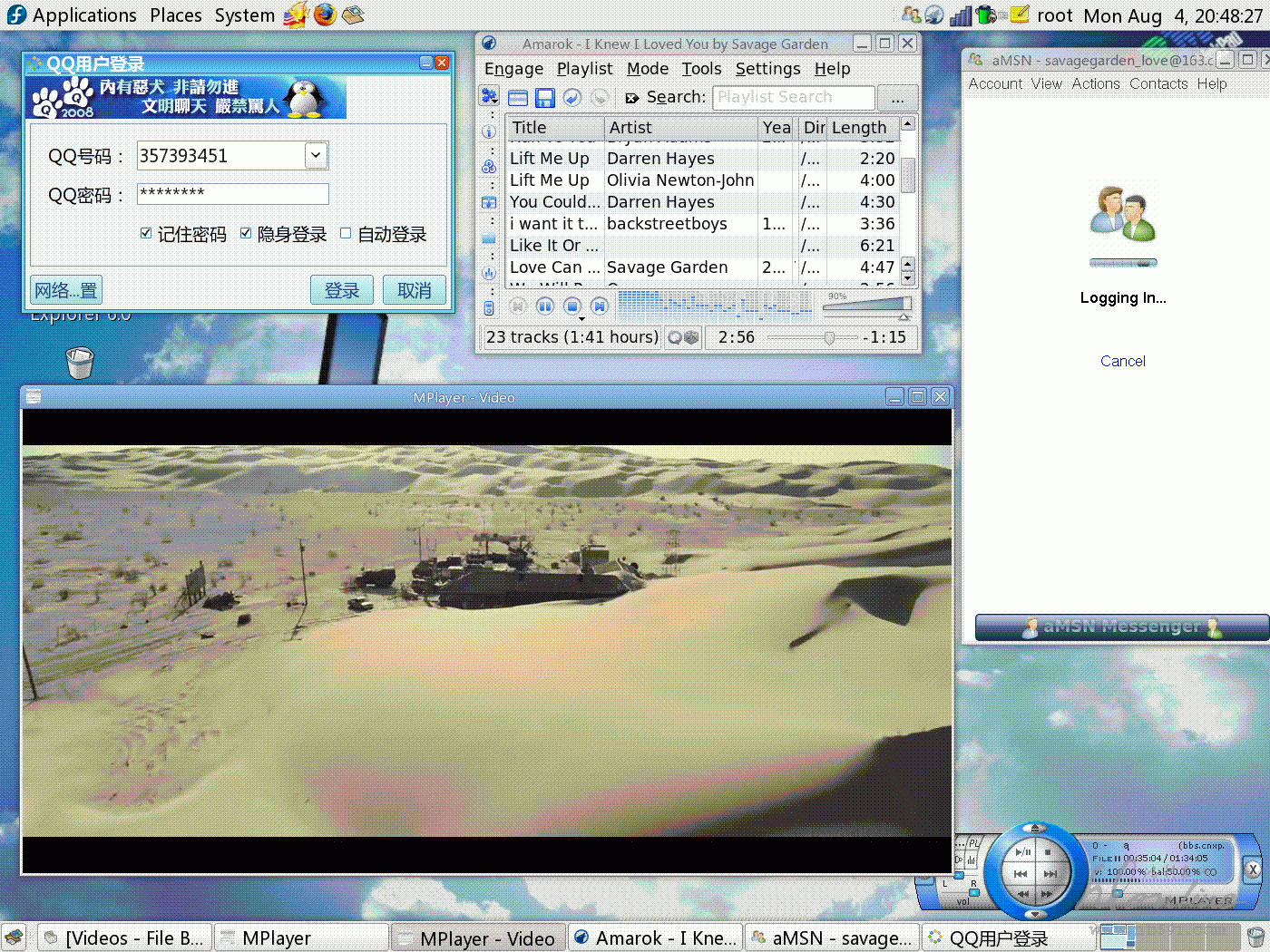Click the Amarok stop playback button
Screen dimensions: 1270x952
click(x=572, y=306)
